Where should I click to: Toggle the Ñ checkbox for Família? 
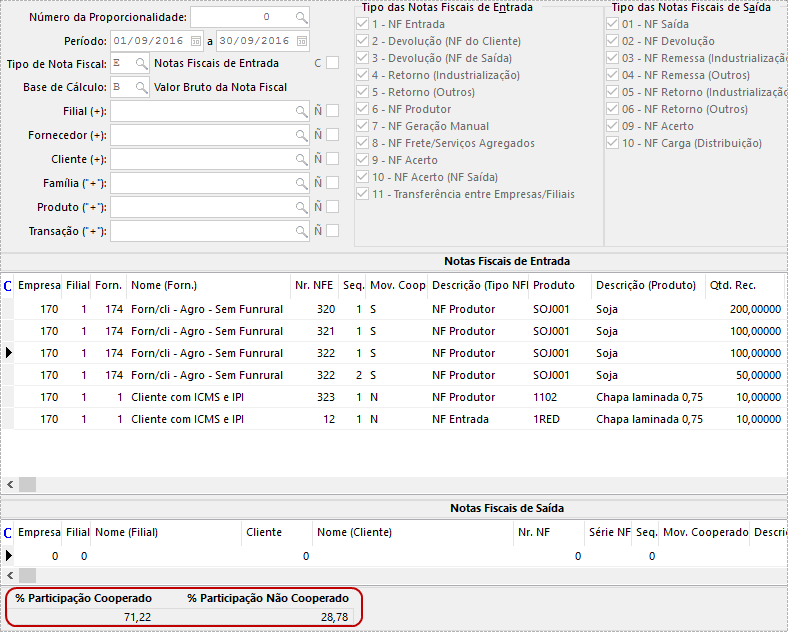pos(332,182)
